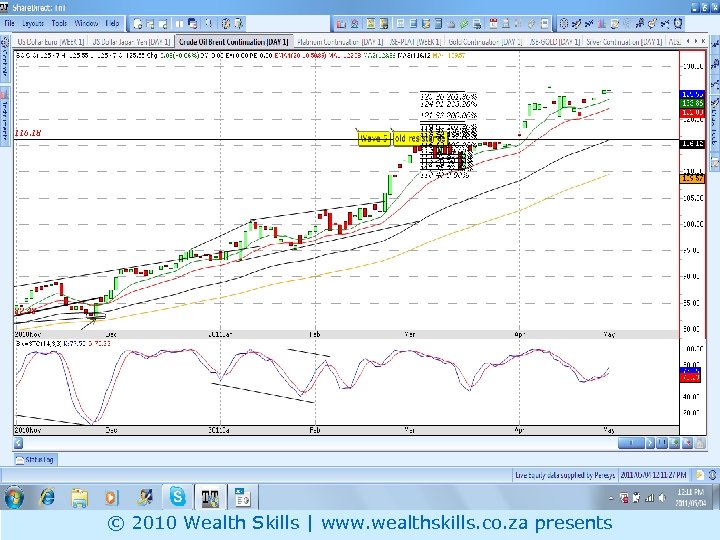Click the stochastic indicator label in the lower panel
Viewport: 720px width, 540px height.
click(63, 343)
